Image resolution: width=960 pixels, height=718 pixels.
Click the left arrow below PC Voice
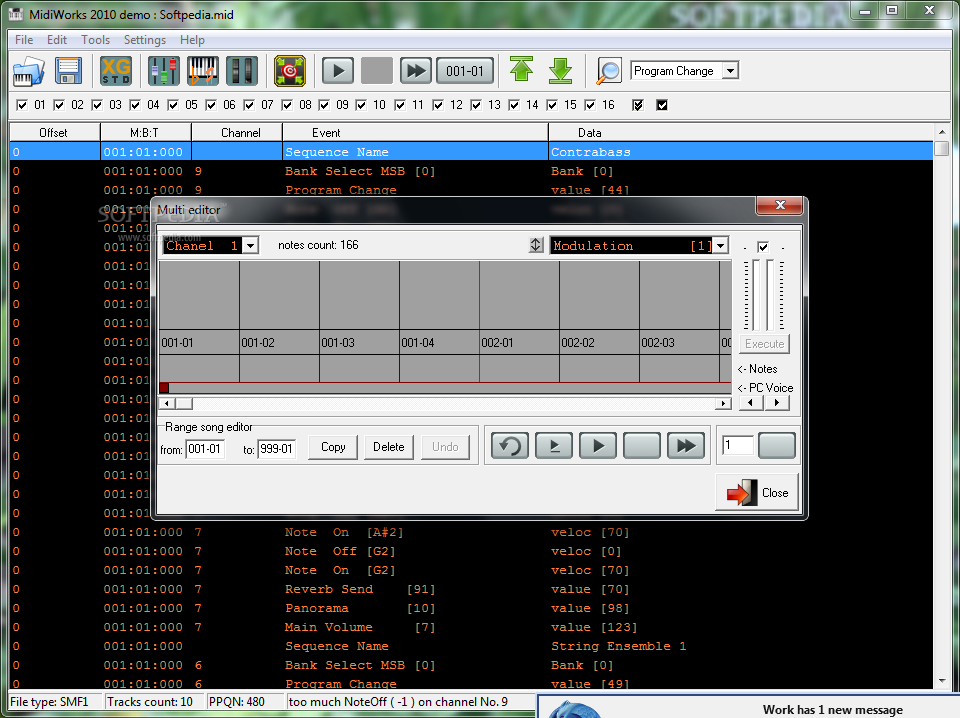click(x=751, y=403)
